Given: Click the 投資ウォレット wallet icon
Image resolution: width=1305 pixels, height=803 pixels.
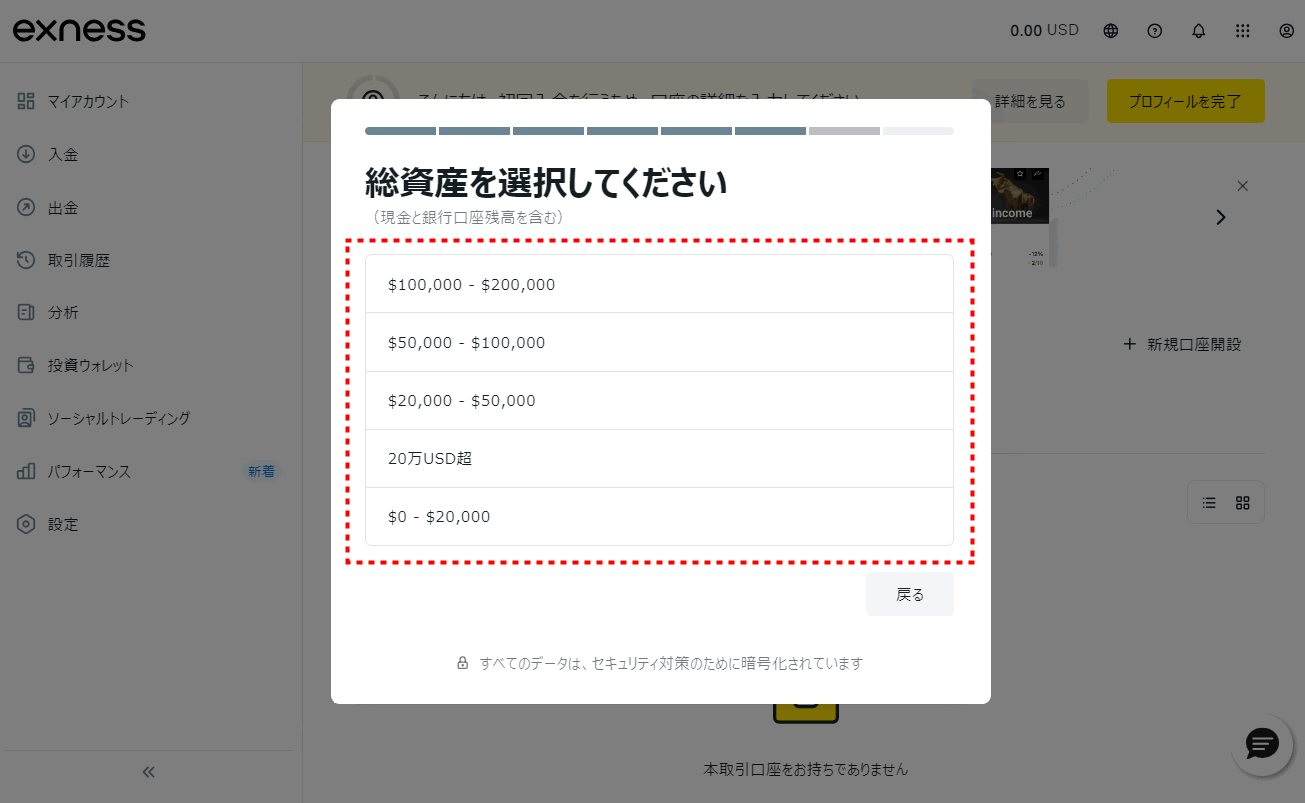Looking at the screenshot, I should point(26,365).
